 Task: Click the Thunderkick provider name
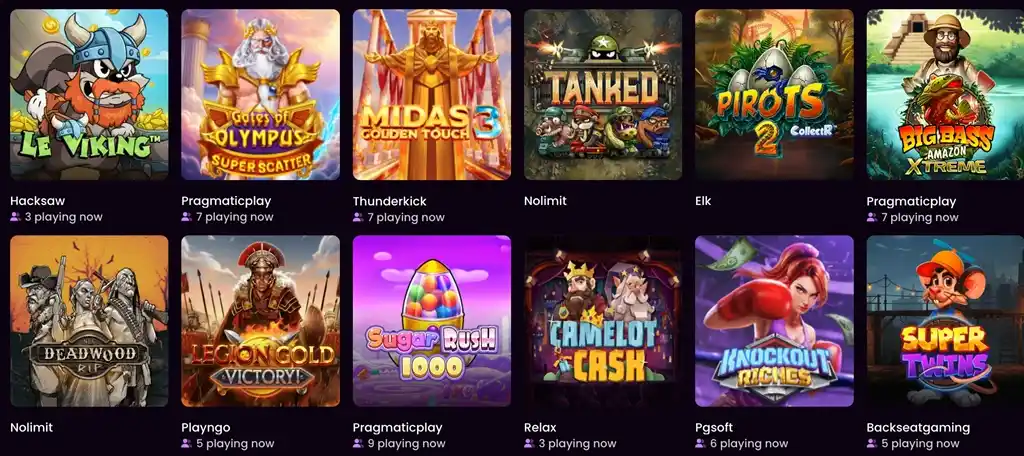pyautogui.click(x=389, y=201)
